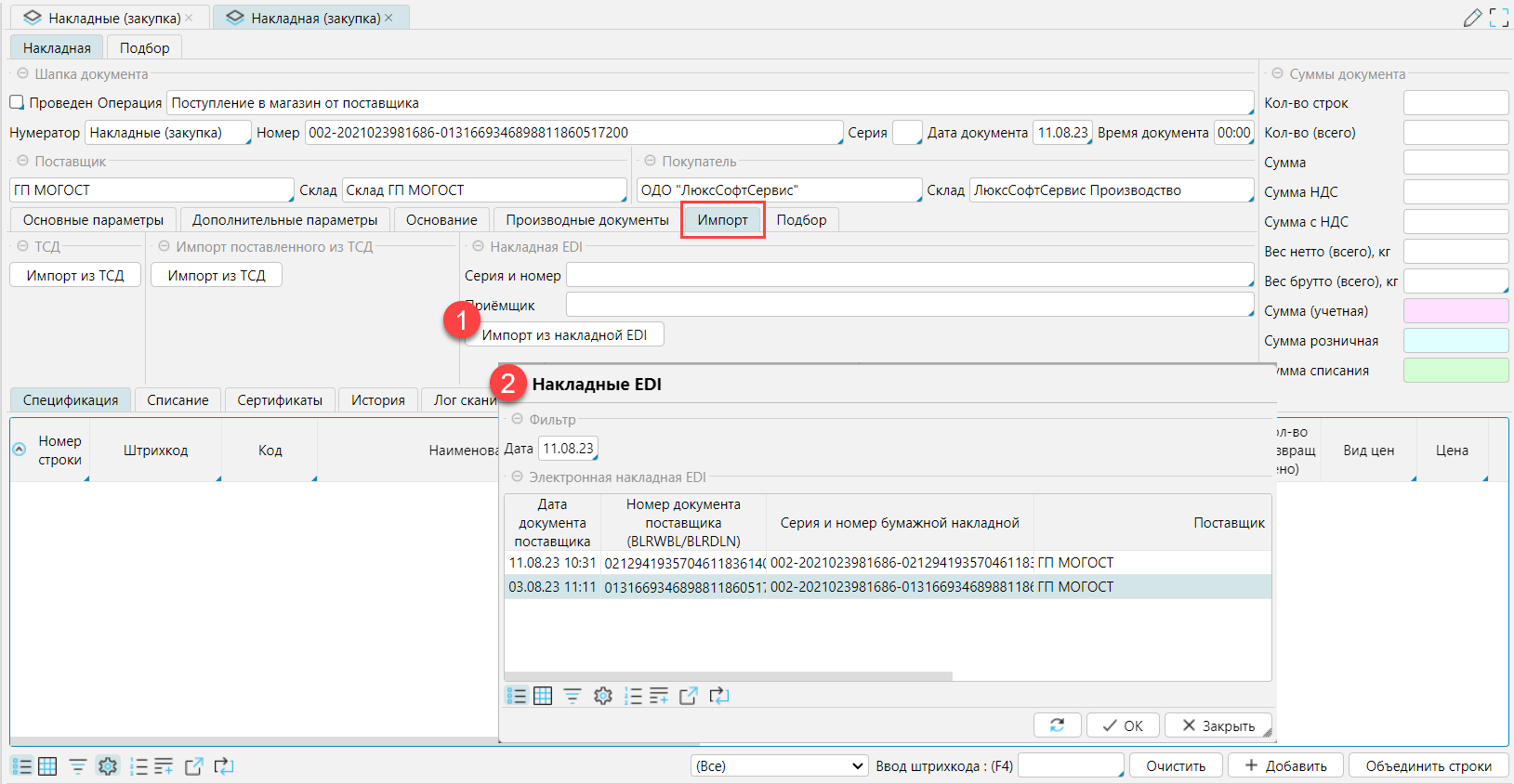Click the export icon in the EDI dialog toolbar
The width and height of the screenshot is (1514, 784).
[x=689, y=696]
